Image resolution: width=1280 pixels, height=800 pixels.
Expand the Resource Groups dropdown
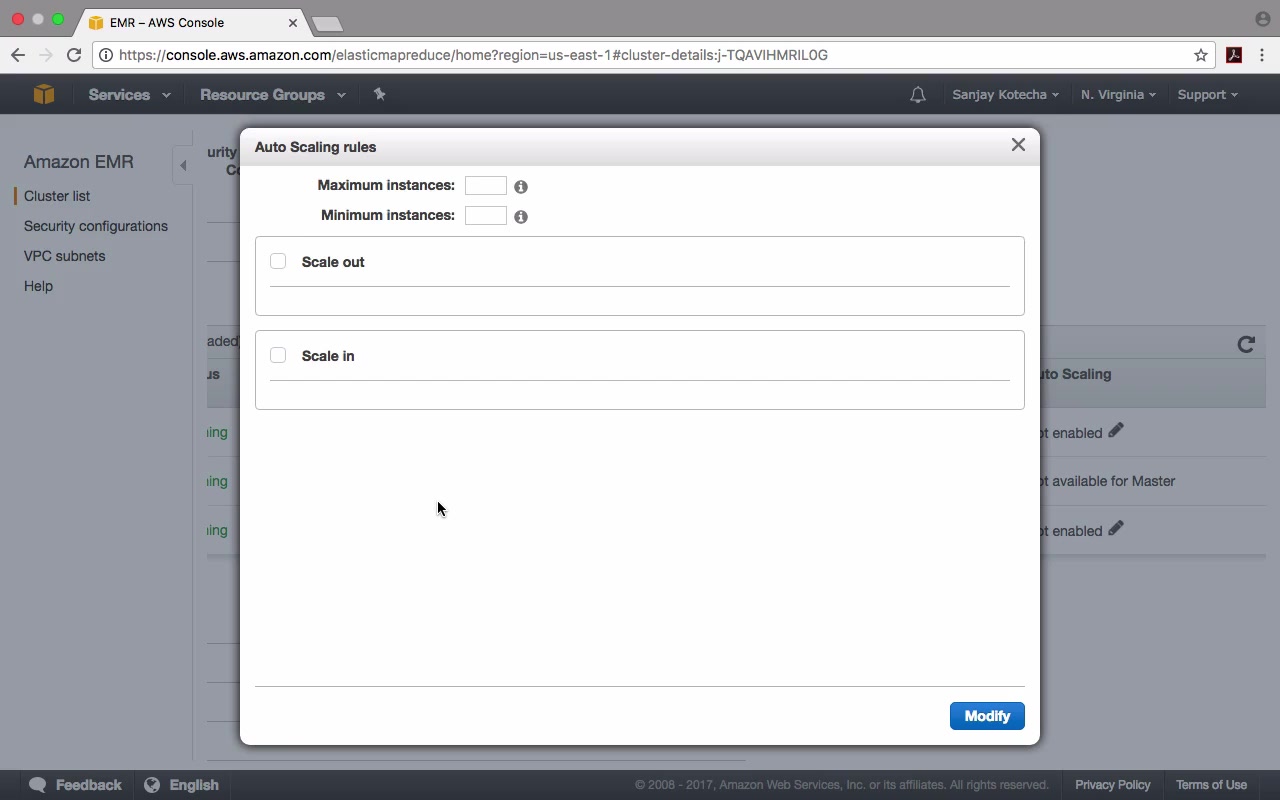pyautogui.click(x=273, y=95)
